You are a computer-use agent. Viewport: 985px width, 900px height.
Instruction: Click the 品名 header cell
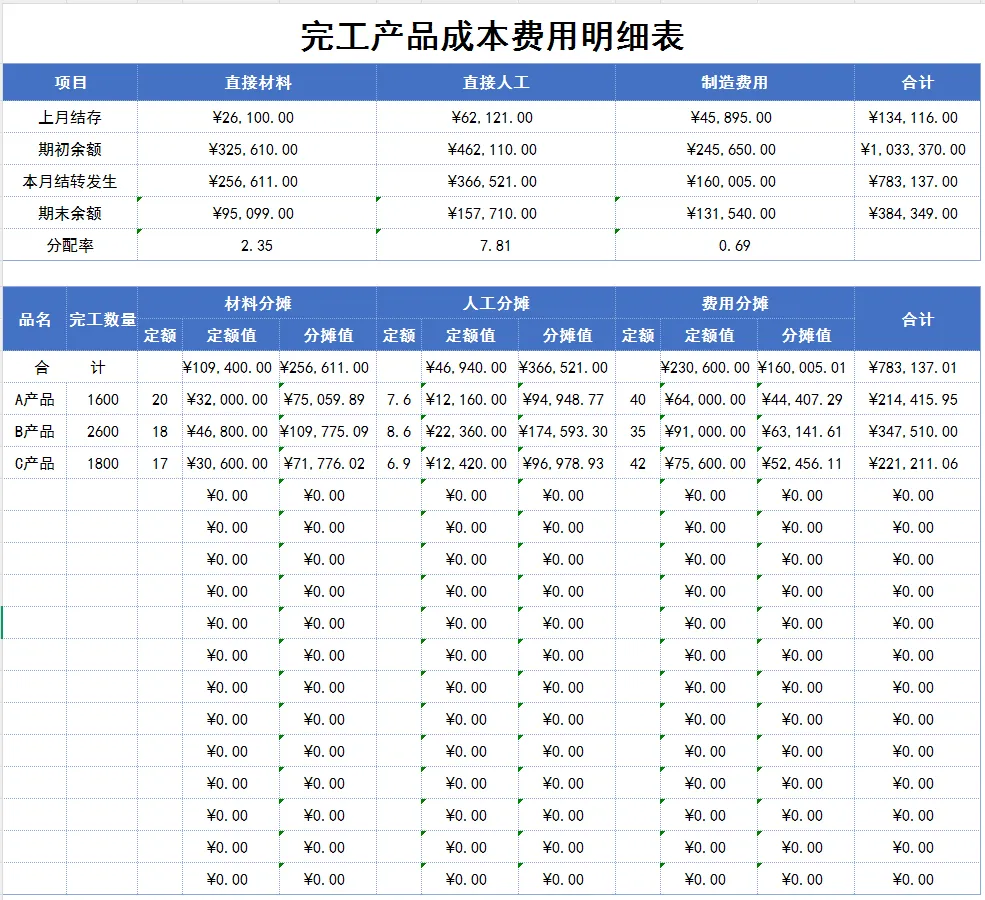tap(35, 319)
